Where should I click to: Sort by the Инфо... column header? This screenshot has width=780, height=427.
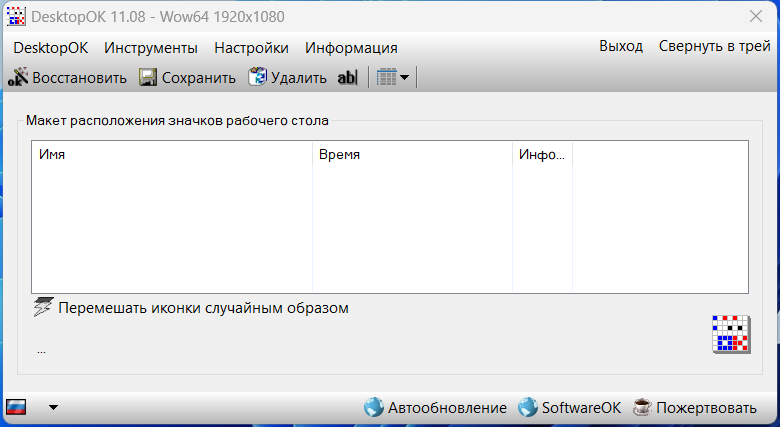point(542,154)
